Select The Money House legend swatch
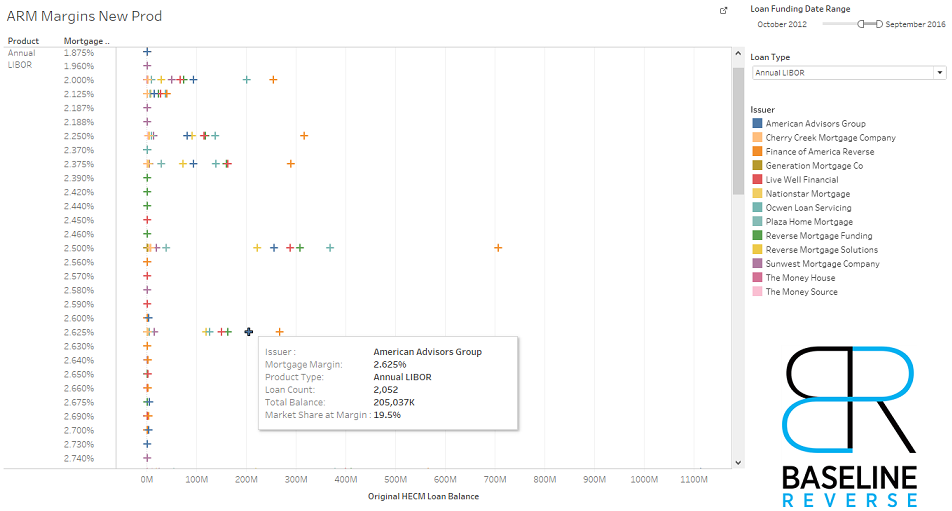Image resolution: width=952 pixels, height=511 pixels. click(757, 277)
